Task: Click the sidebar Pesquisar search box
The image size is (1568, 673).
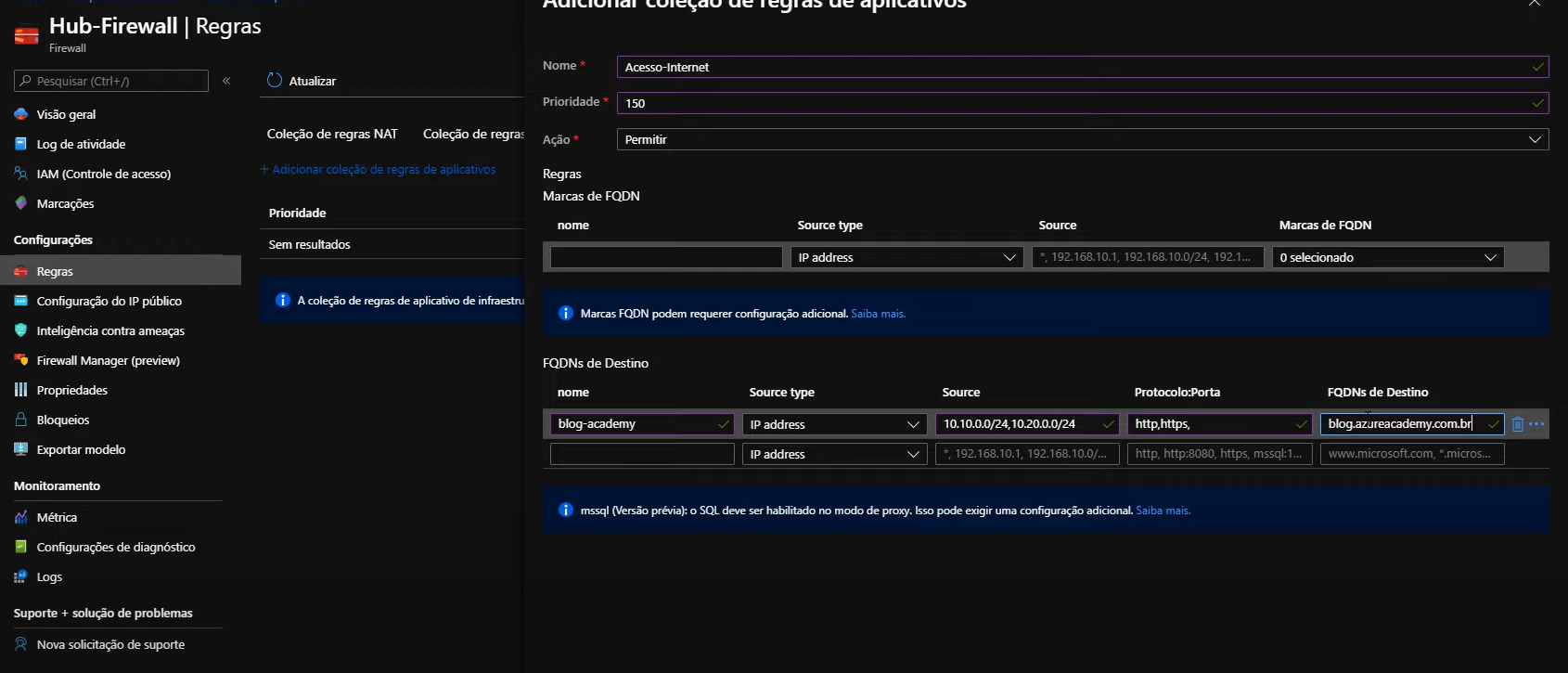Action: pos(111,81)
